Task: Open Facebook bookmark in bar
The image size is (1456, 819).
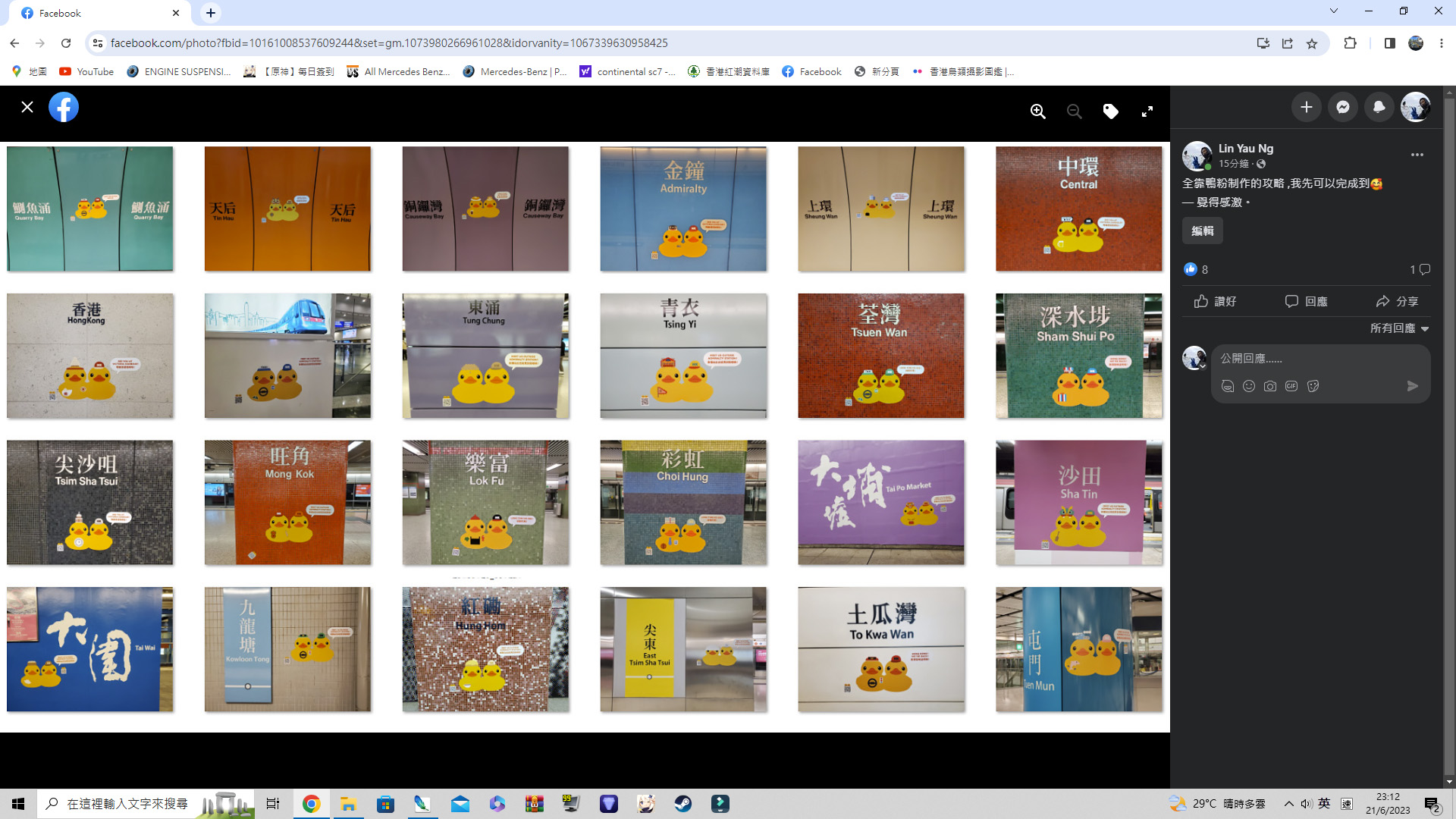Action: click(x=811, y=71)
